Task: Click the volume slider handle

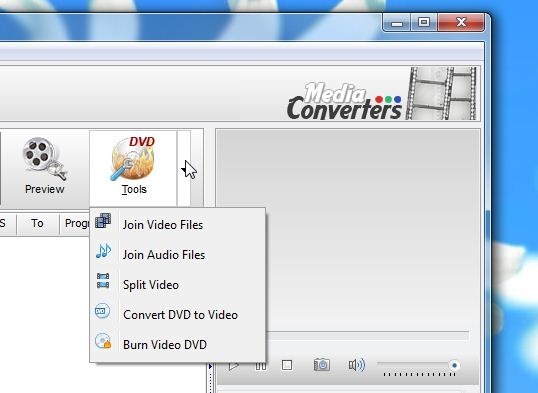Action: tap(454, 365)
